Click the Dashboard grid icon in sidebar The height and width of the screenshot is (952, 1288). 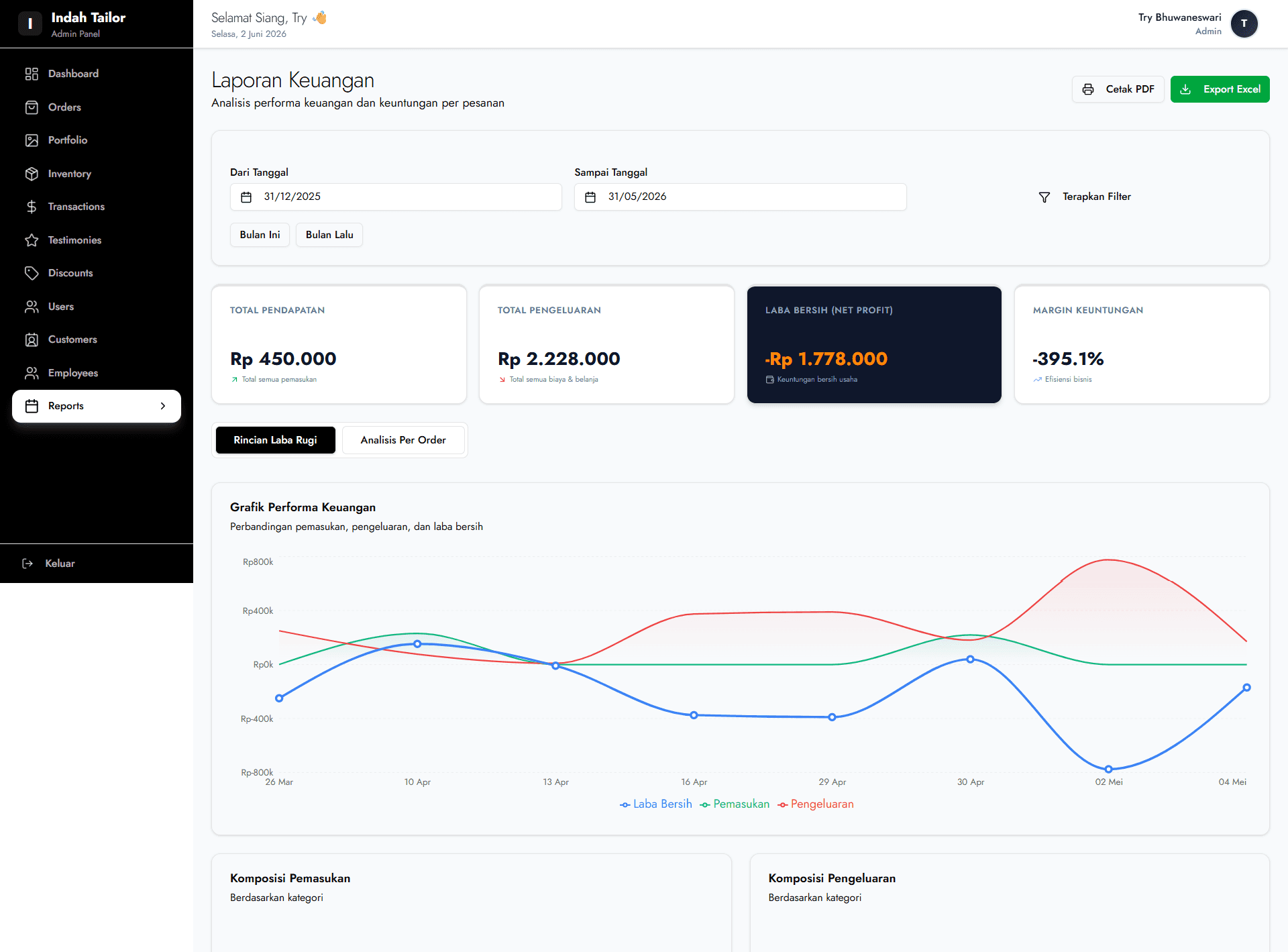32,74
